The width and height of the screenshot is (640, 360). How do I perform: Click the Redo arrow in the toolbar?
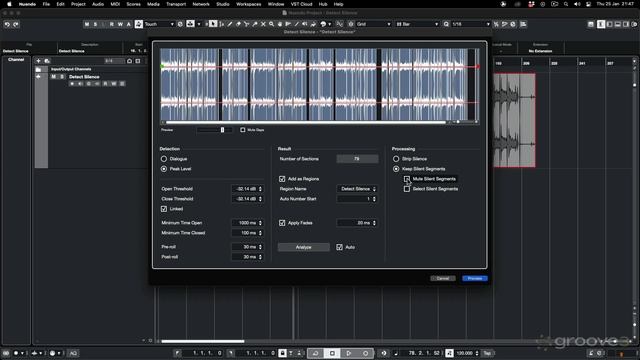point(16,24)
